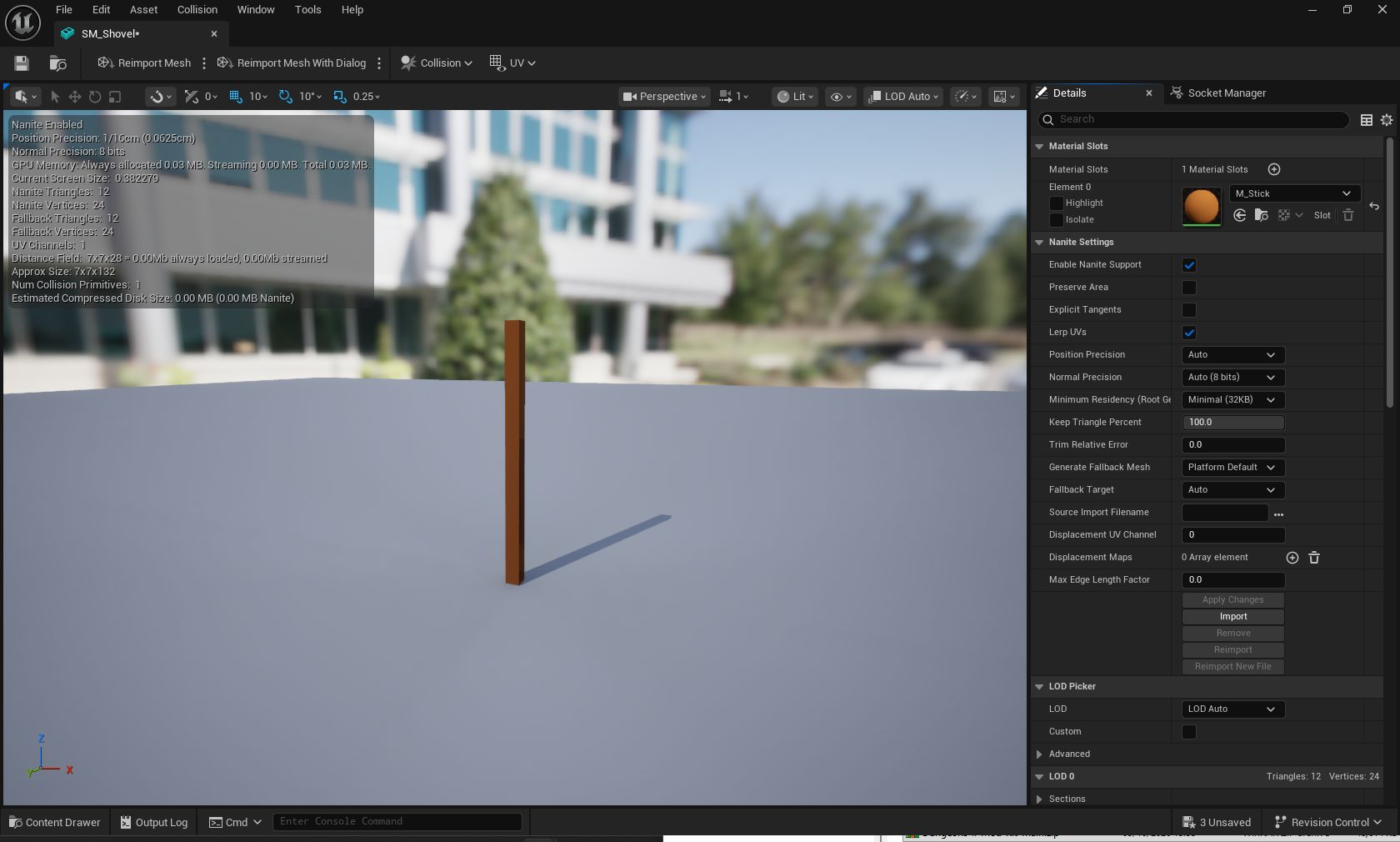Open Normal Precision Auto (8 bits) dropdown
Screen dimensions: 1400x842
1232,378
